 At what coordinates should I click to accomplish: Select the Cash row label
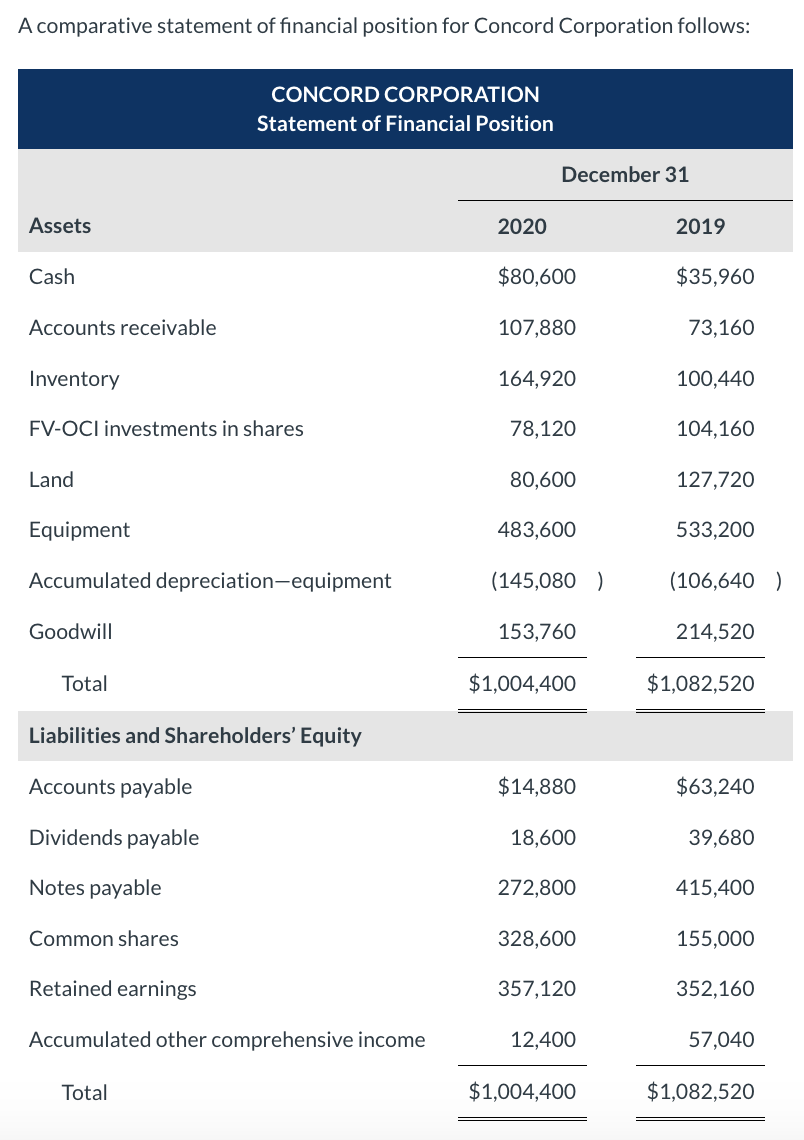point(49,276)
